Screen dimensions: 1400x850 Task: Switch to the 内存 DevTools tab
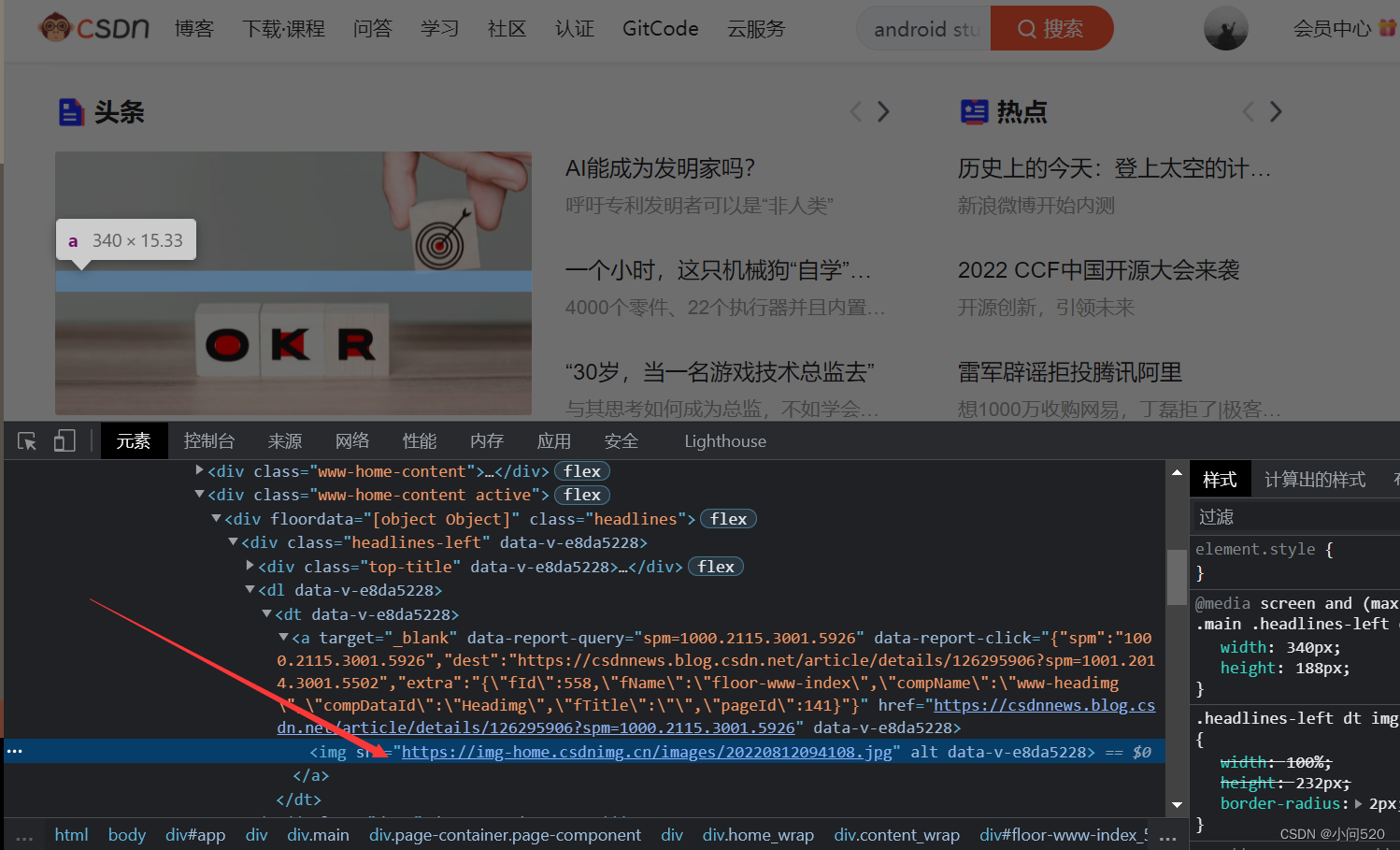[x=487, y=441]
